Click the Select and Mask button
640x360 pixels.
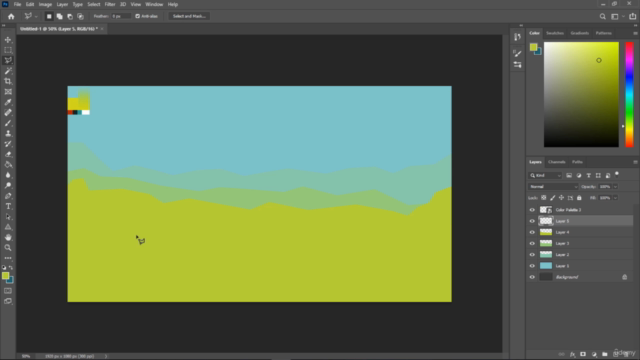[x=189, y=16]
